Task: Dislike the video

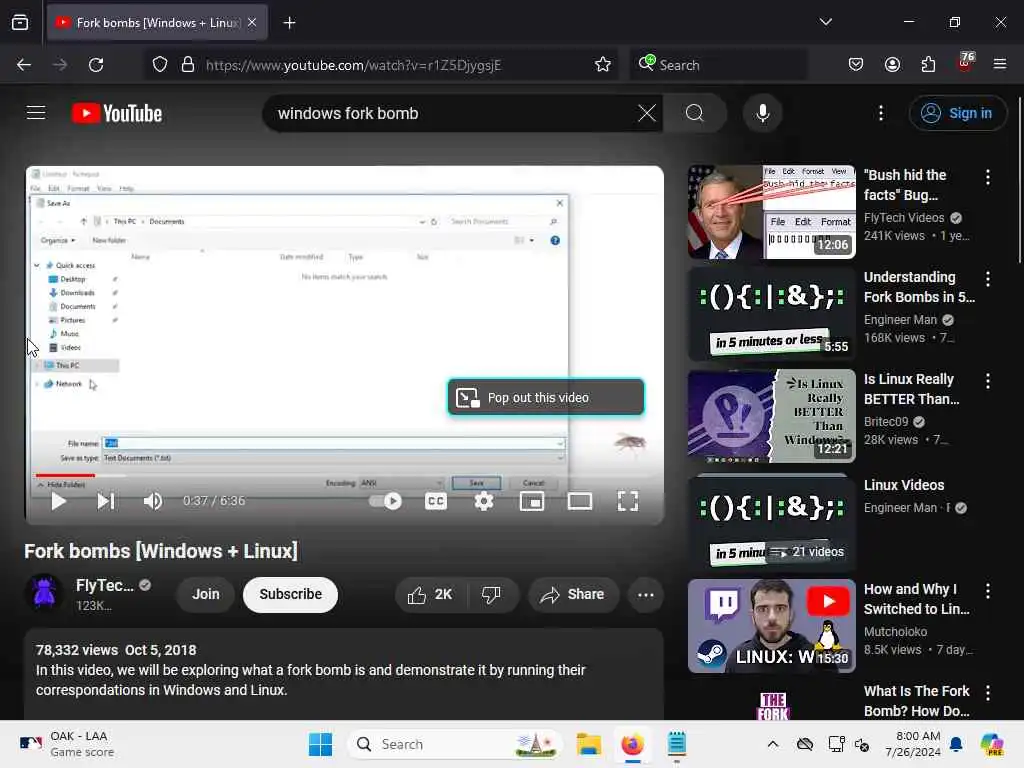Action: [x=491, y=594]
